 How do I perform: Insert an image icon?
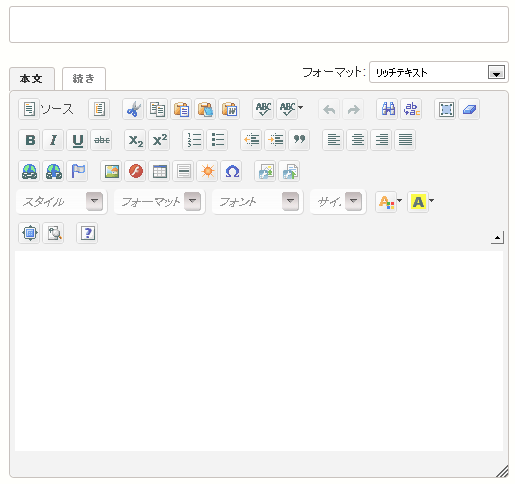[x=111, y=171]
